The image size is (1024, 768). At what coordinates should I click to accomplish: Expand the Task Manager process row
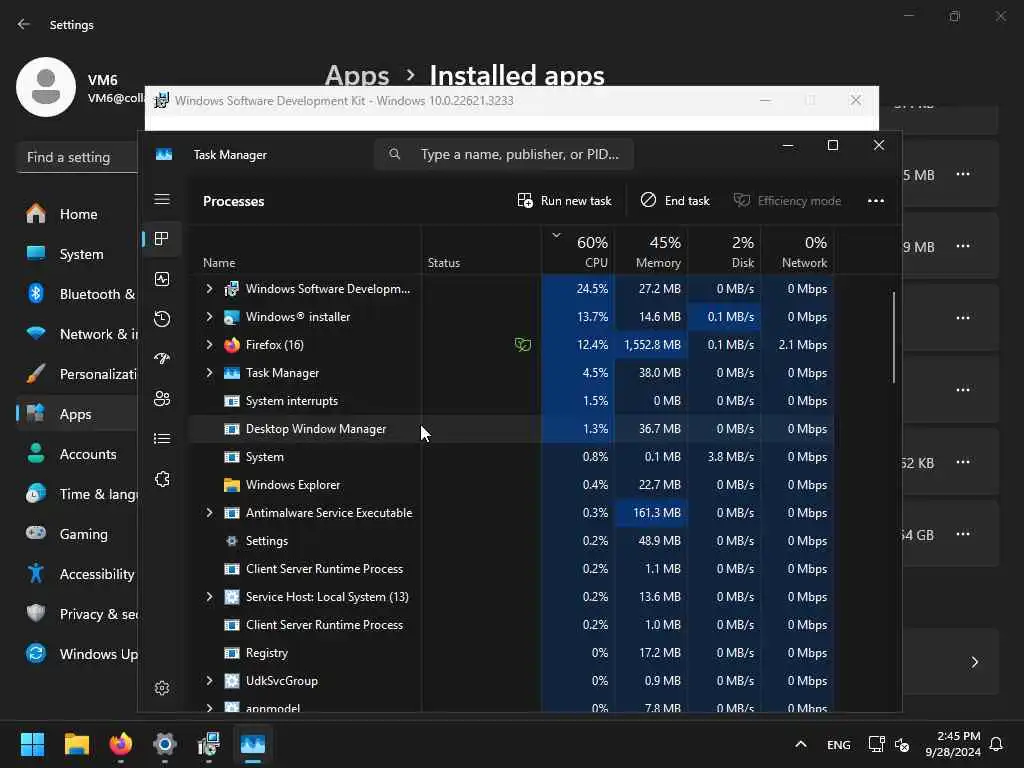click(x=209, y=373)
